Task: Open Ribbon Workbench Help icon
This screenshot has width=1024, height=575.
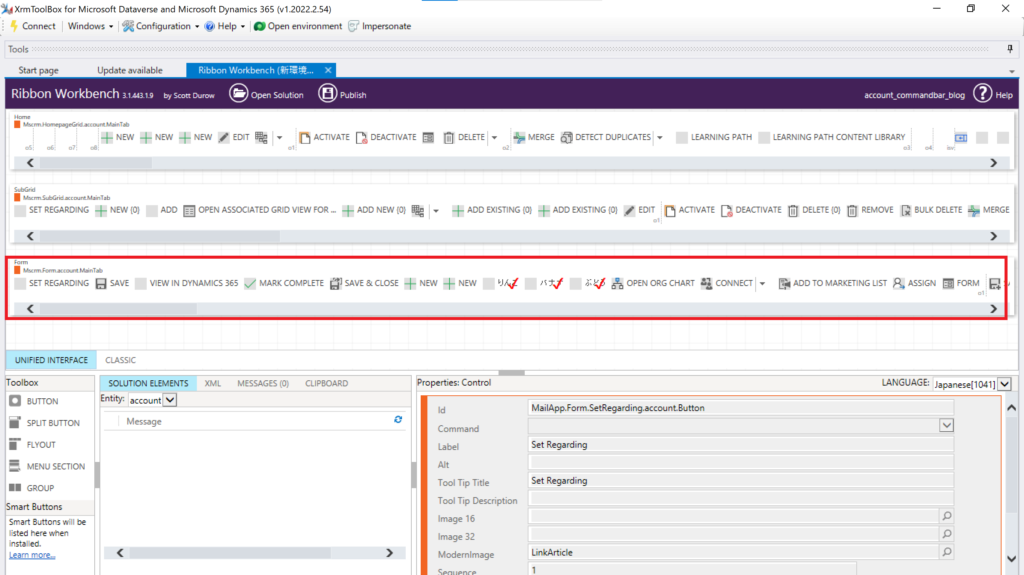Action: point(982,94)
